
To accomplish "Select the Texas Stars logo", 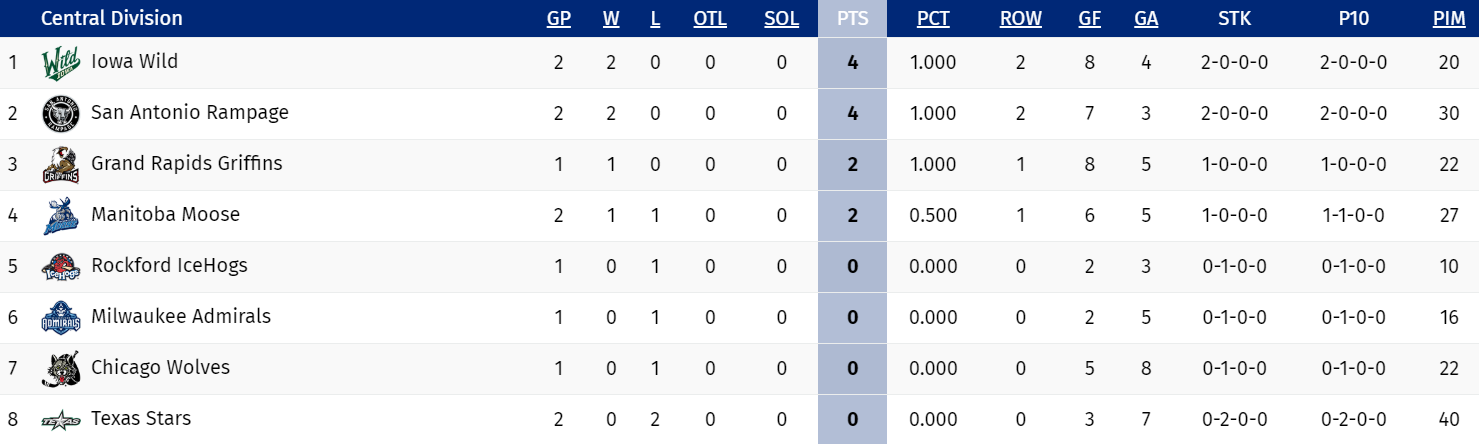I will click(x=60, y=420).
